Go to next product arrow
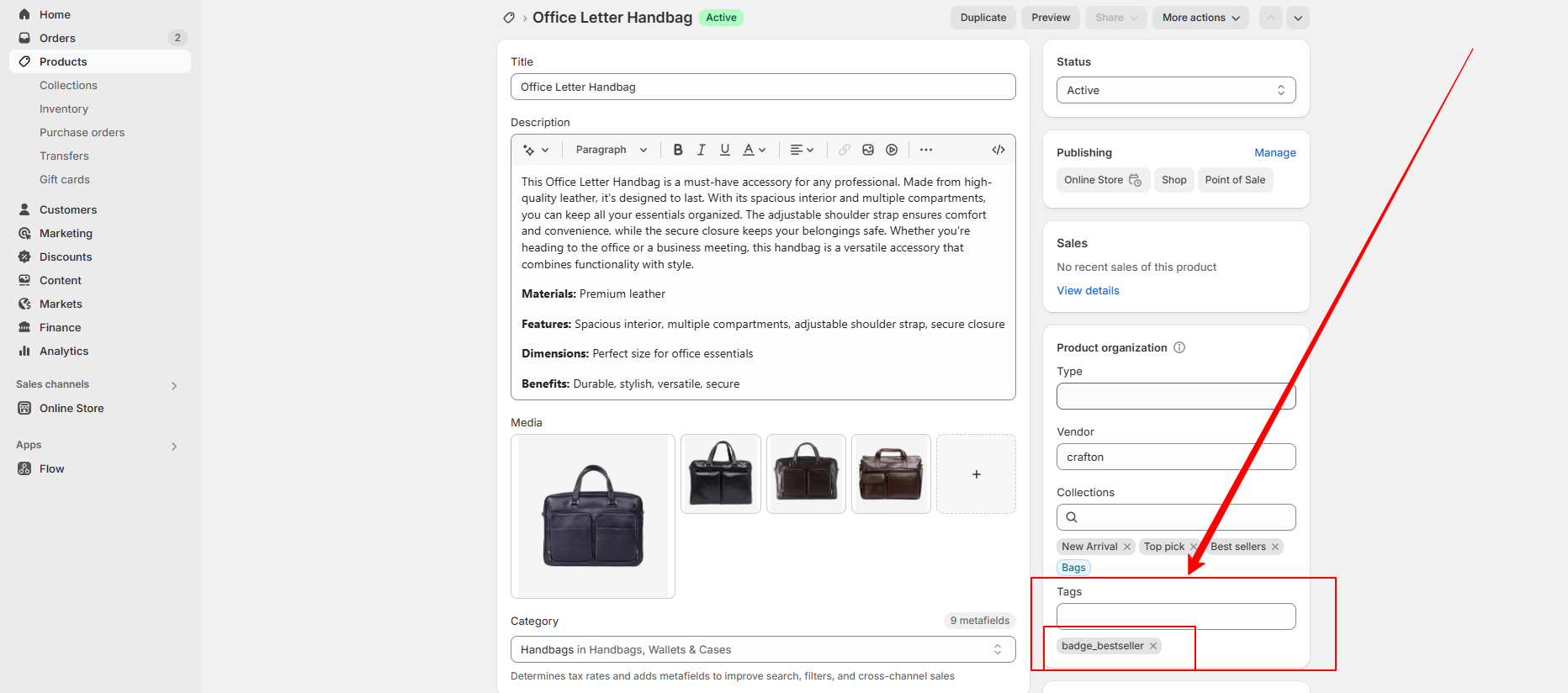The height and width of the screenshot is (693, 1568). pyautogui.click(x=1298, y=18)
